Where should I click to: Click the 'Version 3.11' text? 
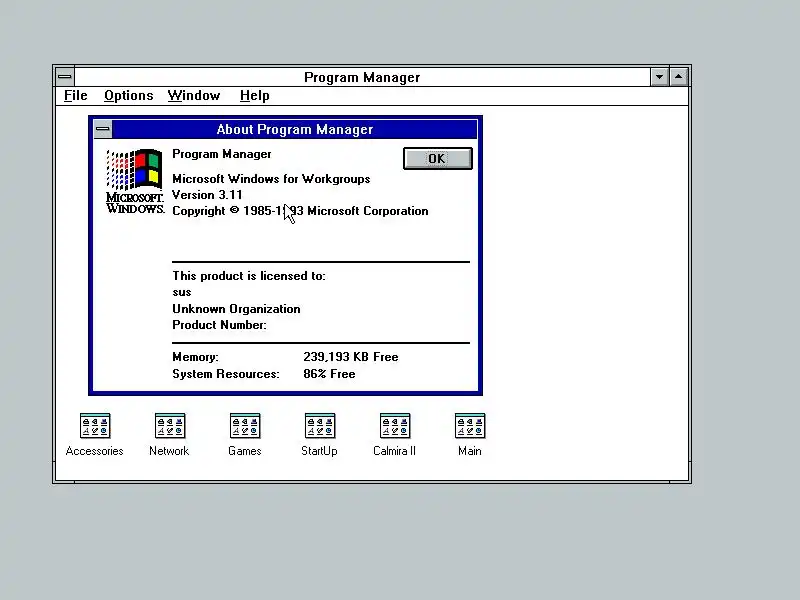click(x=207, y=195)
